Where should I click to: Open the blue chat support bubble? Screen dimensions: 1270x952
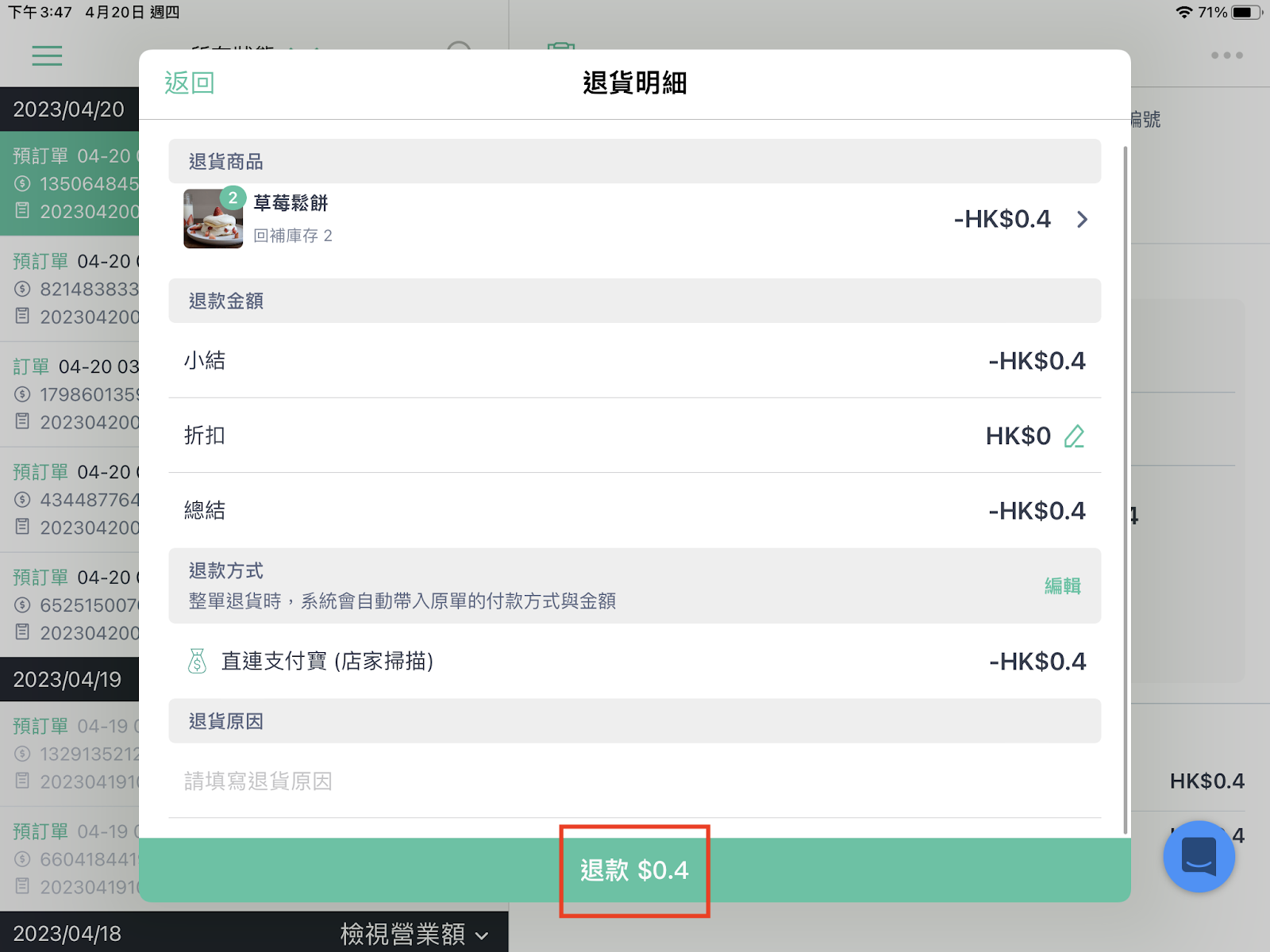coord(1199,856)
